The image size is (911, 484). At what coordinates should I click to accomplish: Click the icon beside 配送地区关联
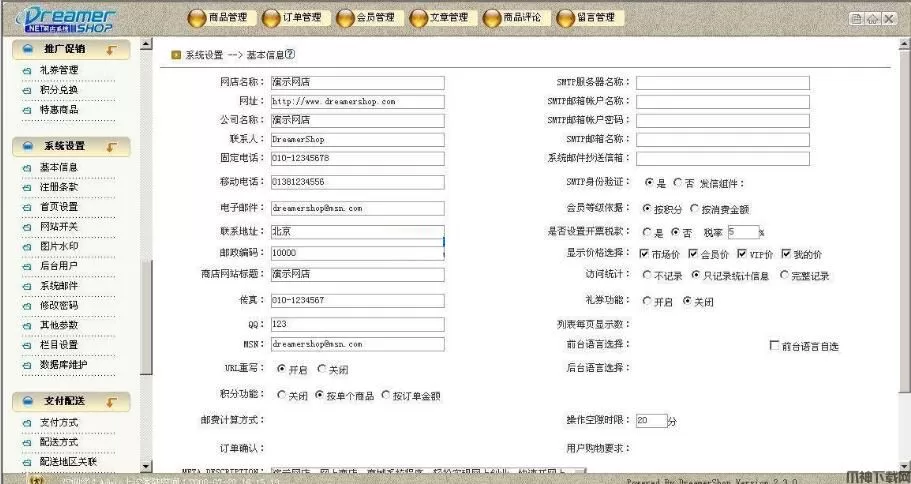[27, 463]
